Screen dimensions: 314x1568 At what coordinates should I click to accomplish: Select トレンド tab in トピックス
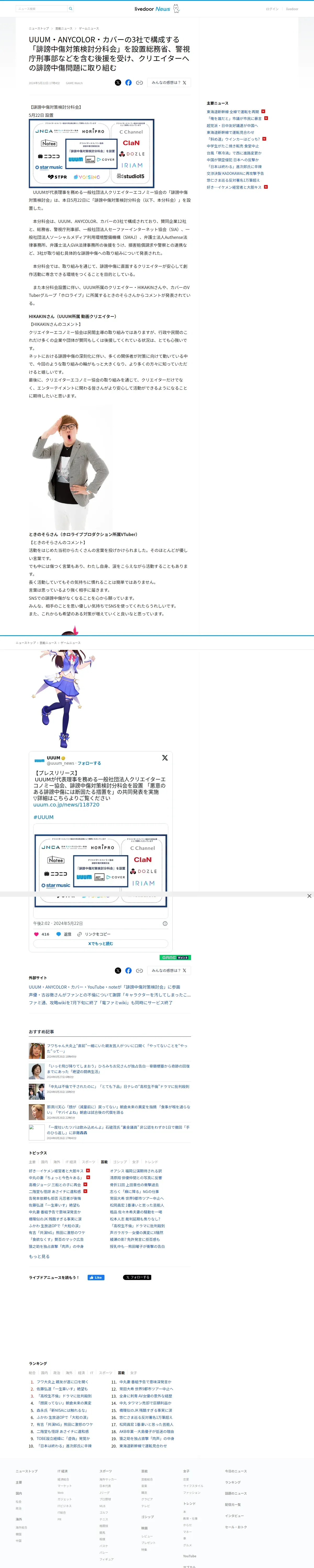(151, 1161)
